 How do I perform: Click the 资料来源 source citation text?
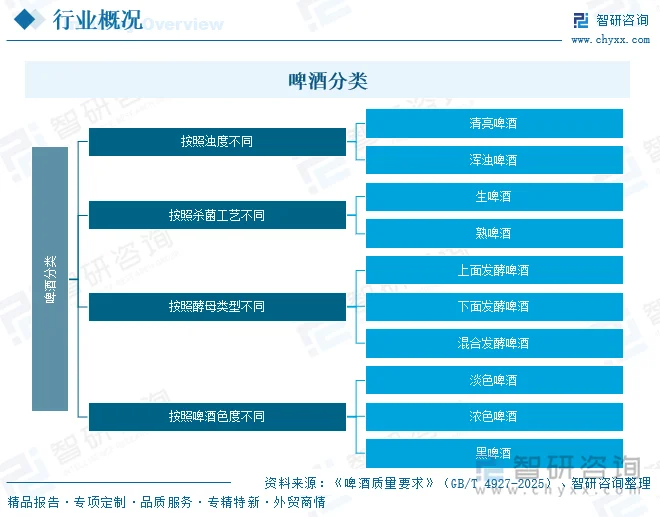[458, 483]
